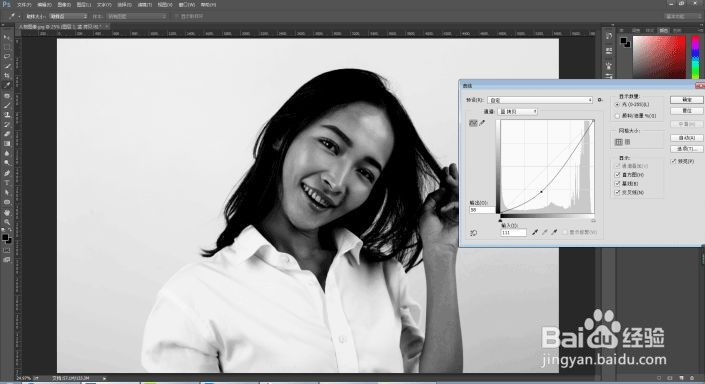Select the Clone Stamp tool
Image resolution: width=705 pixels, height=384 pixels.
(7, 115)
